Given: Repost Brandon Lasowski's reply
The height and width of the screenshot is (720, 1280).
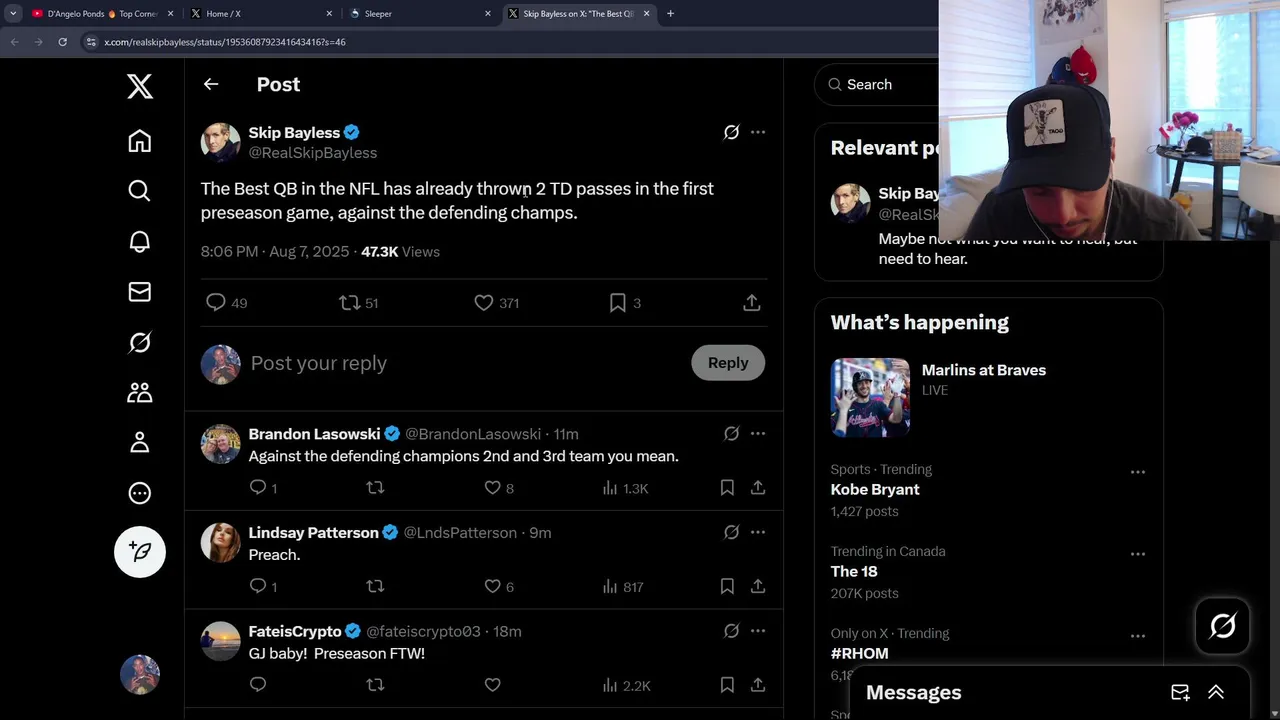Looking at the screenshot, I should coord(375,487).
